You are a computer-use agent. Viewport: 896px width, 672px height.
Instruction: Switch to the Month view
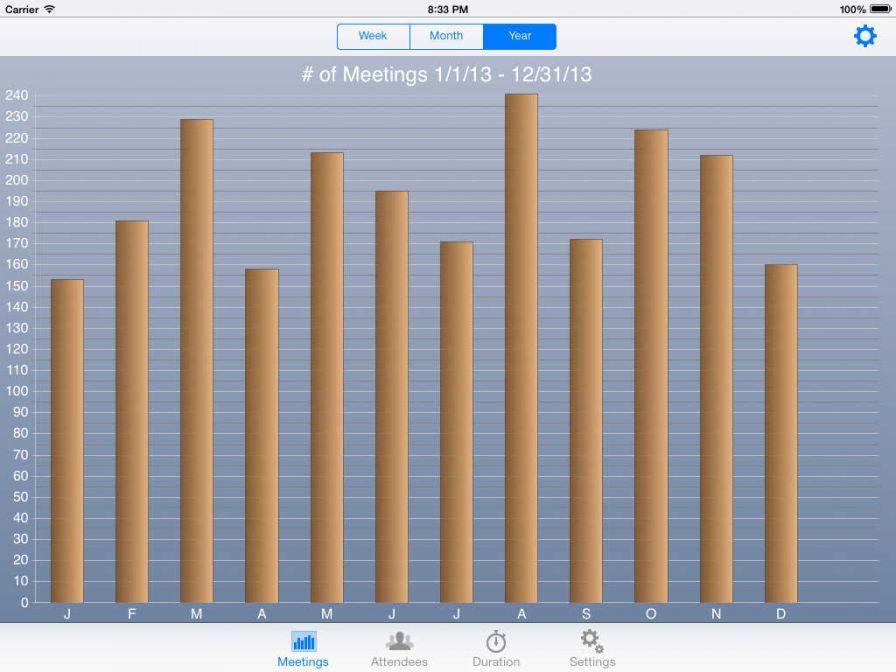[x=446, y=36]
